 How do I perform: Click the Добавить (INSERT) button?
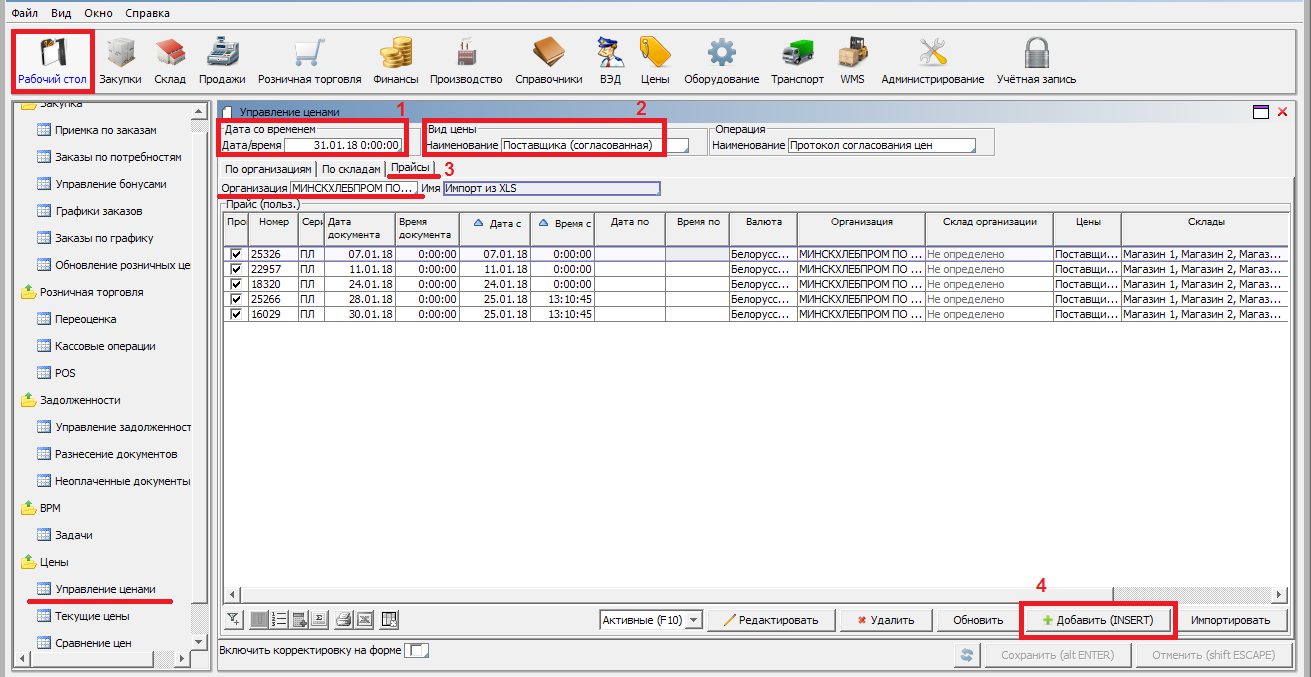pos(1098,620)
